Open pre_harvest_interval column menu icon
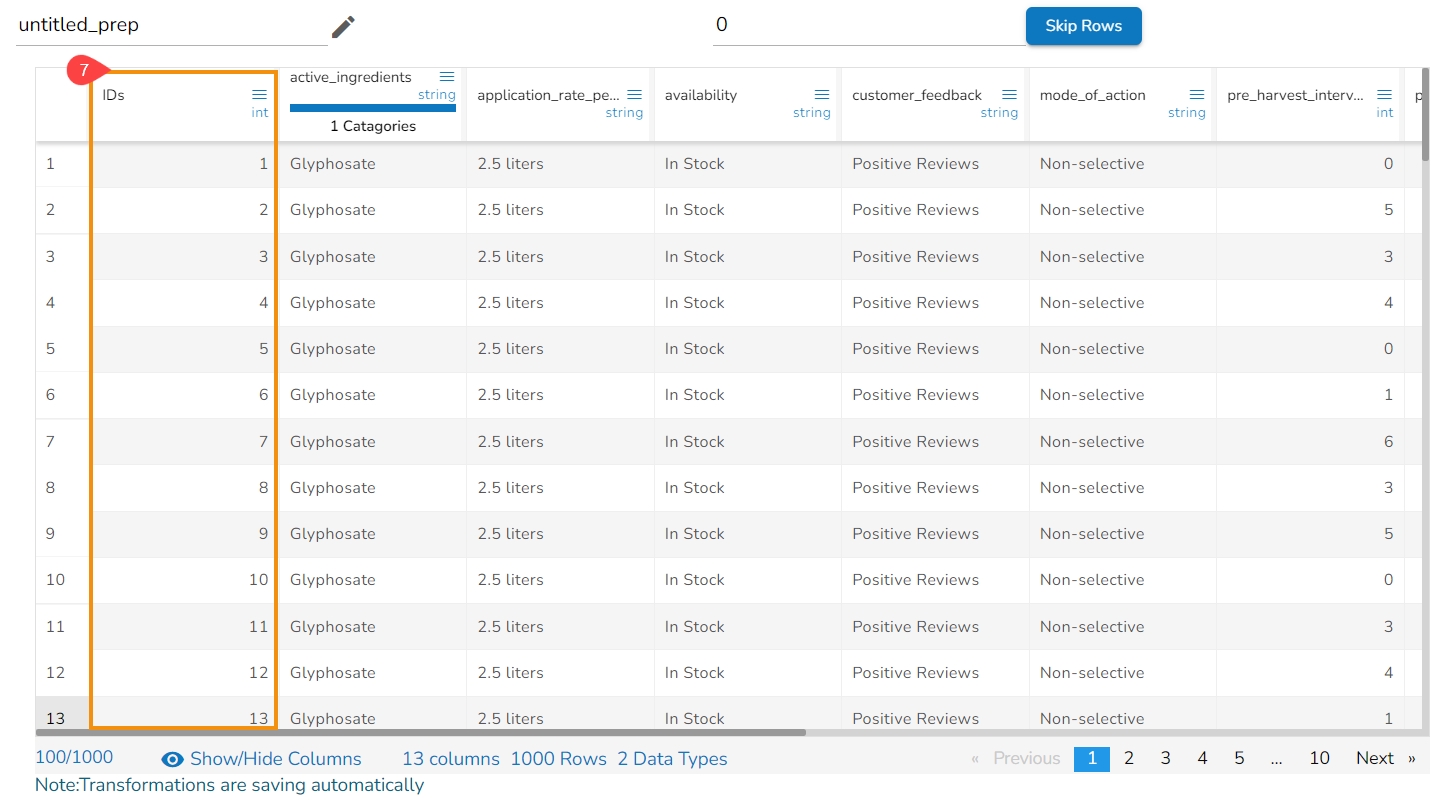1450x800 pixels. [x=1384, y=95]
